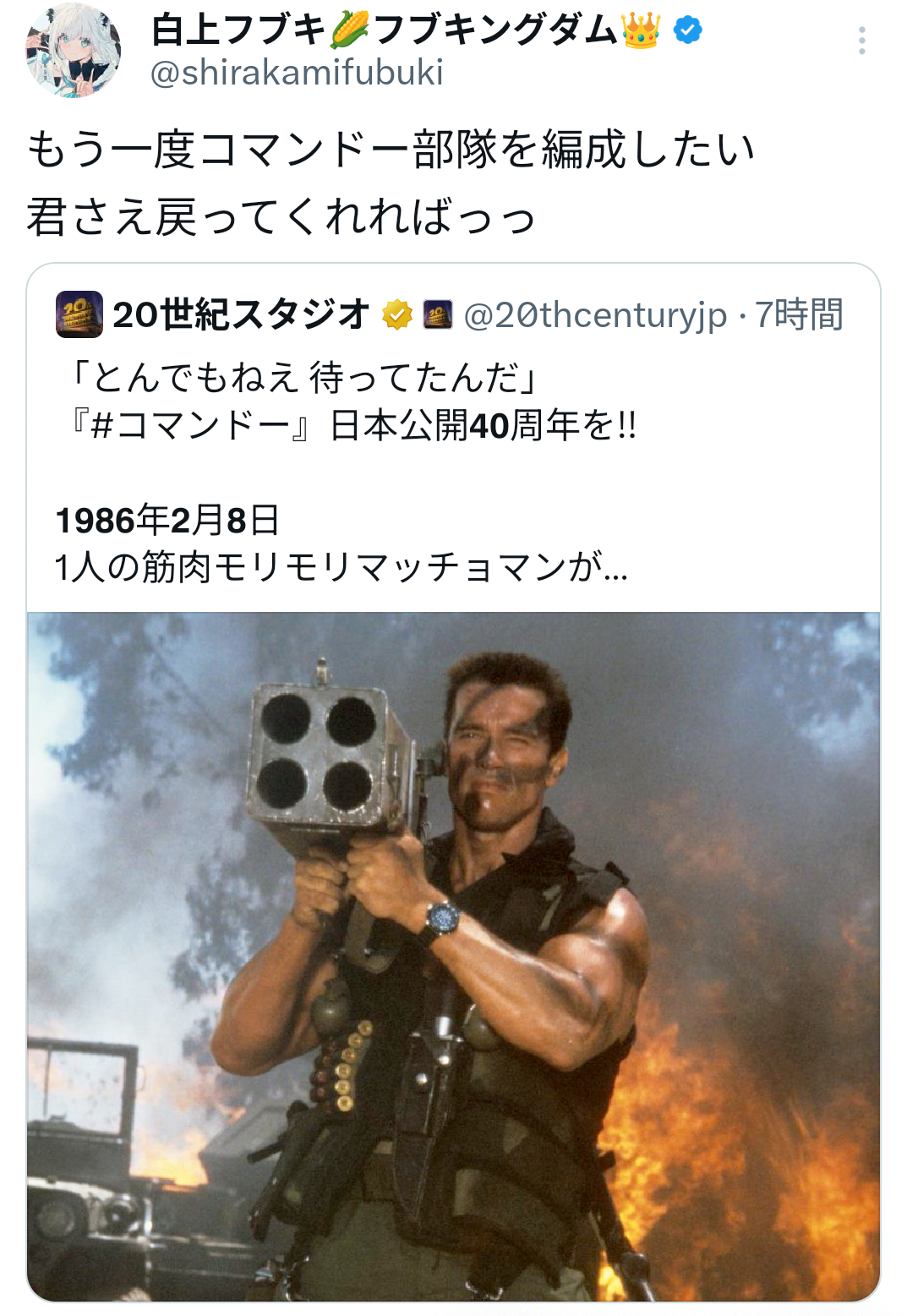Click the crown emoji in the display name
The width and height of the screenshot is (907, 1316).
click(641, 30)
